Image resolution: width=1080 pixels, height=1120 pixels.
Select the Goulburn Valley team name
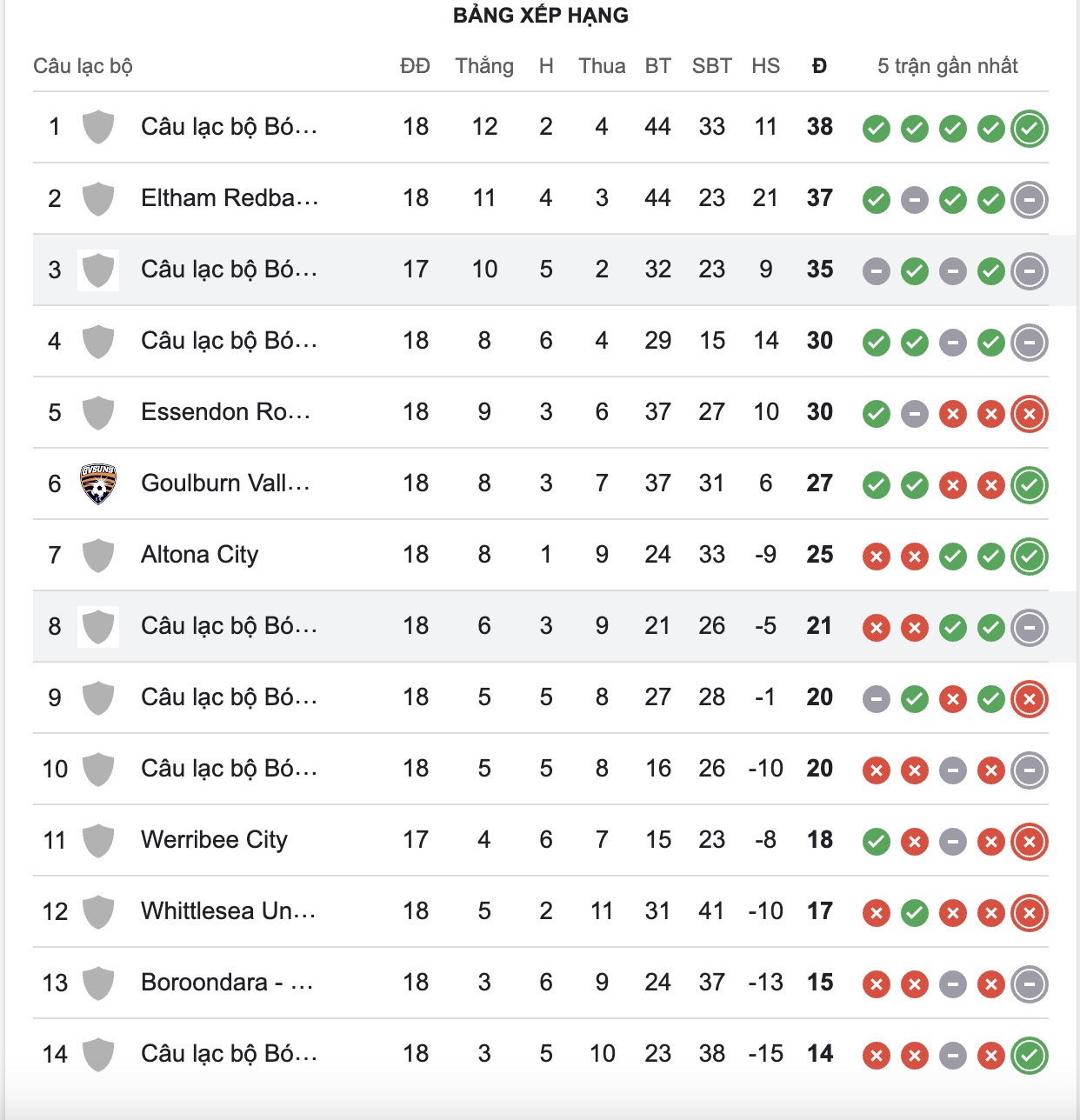point(225,483)
